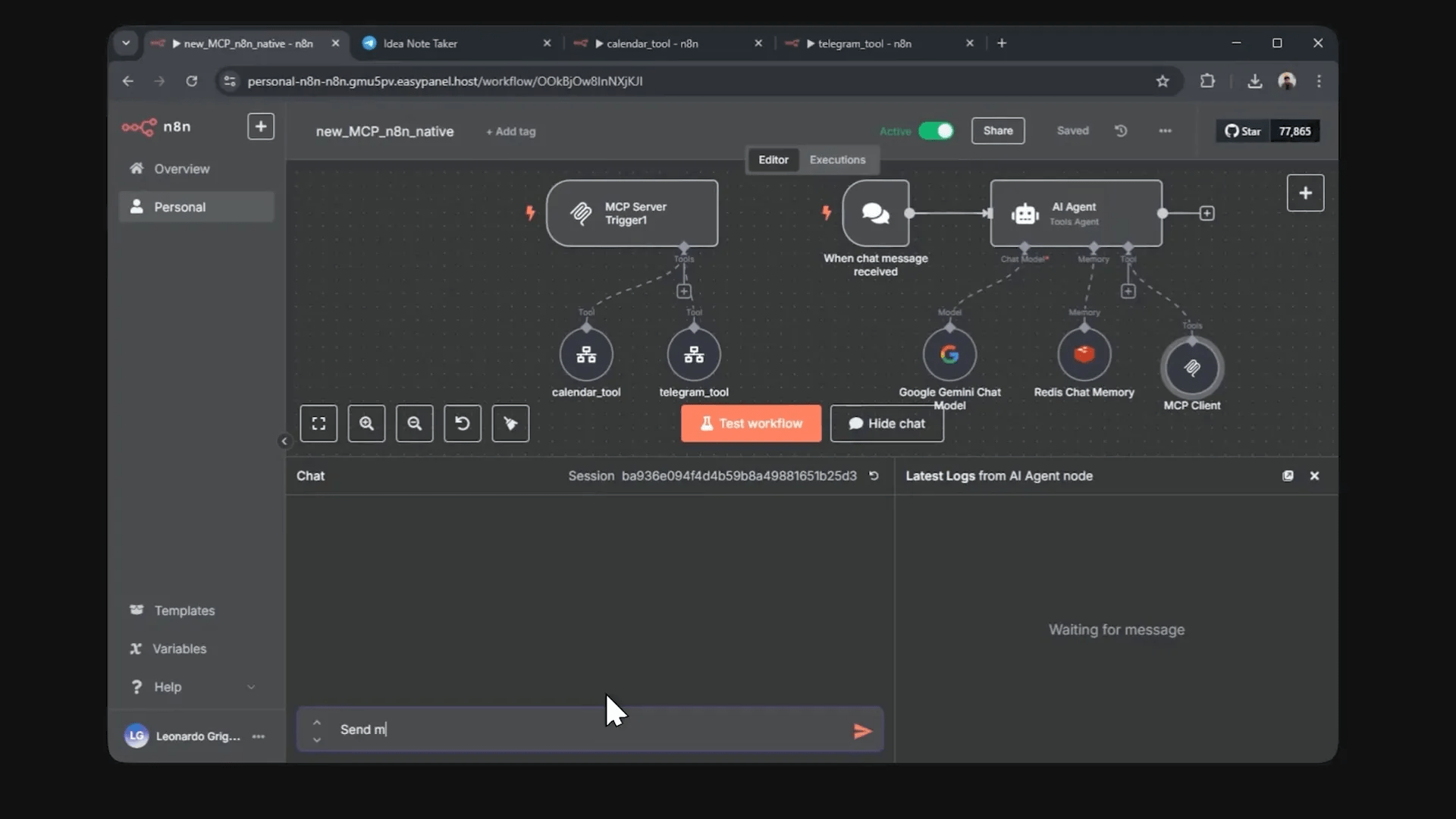1456x819 pixels.
Task: Select the MCP Server Trigger1 node
Action: coord(632,213)
